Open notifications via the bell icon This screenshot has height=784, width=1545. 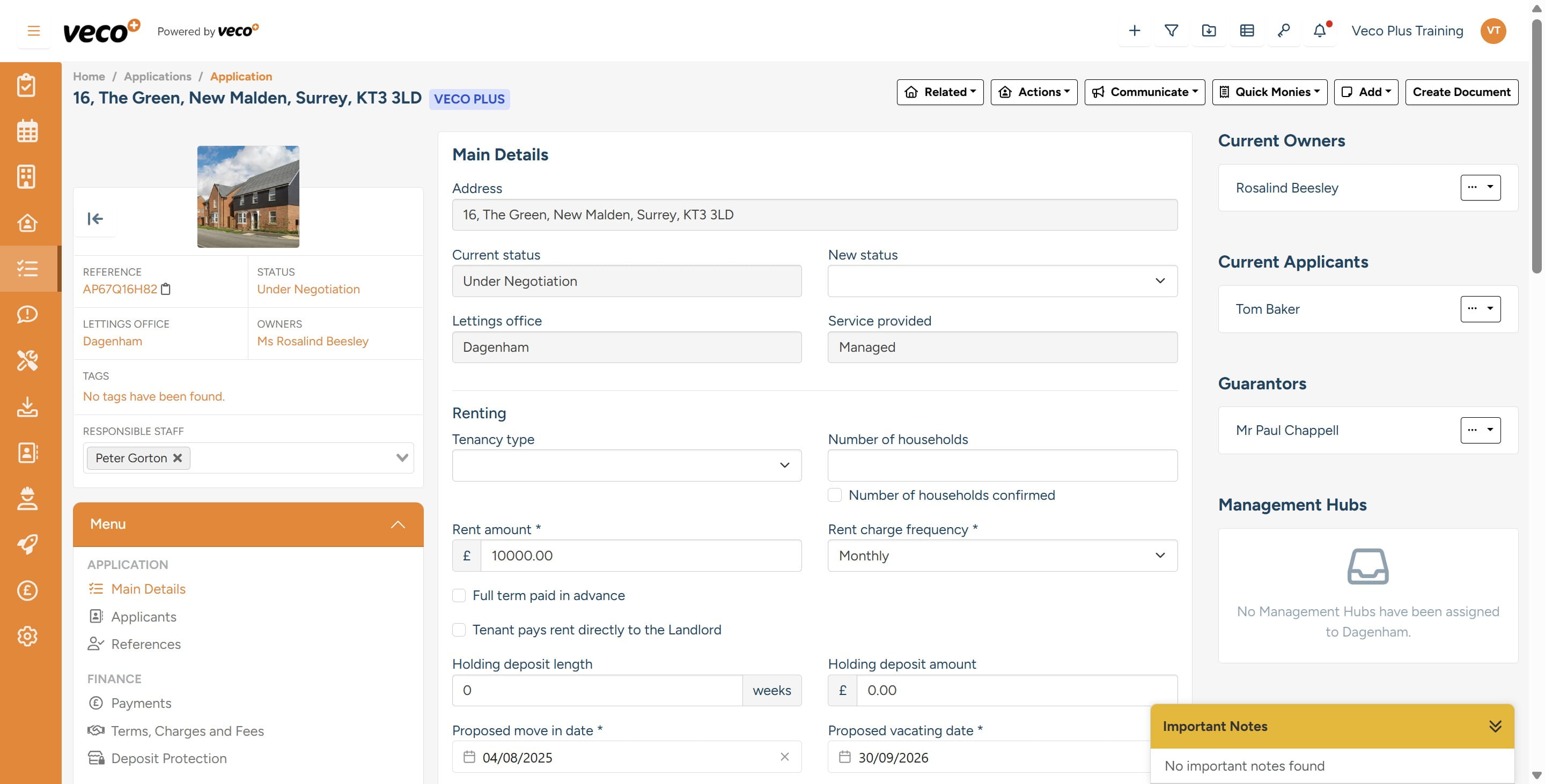click(1320, 31)
